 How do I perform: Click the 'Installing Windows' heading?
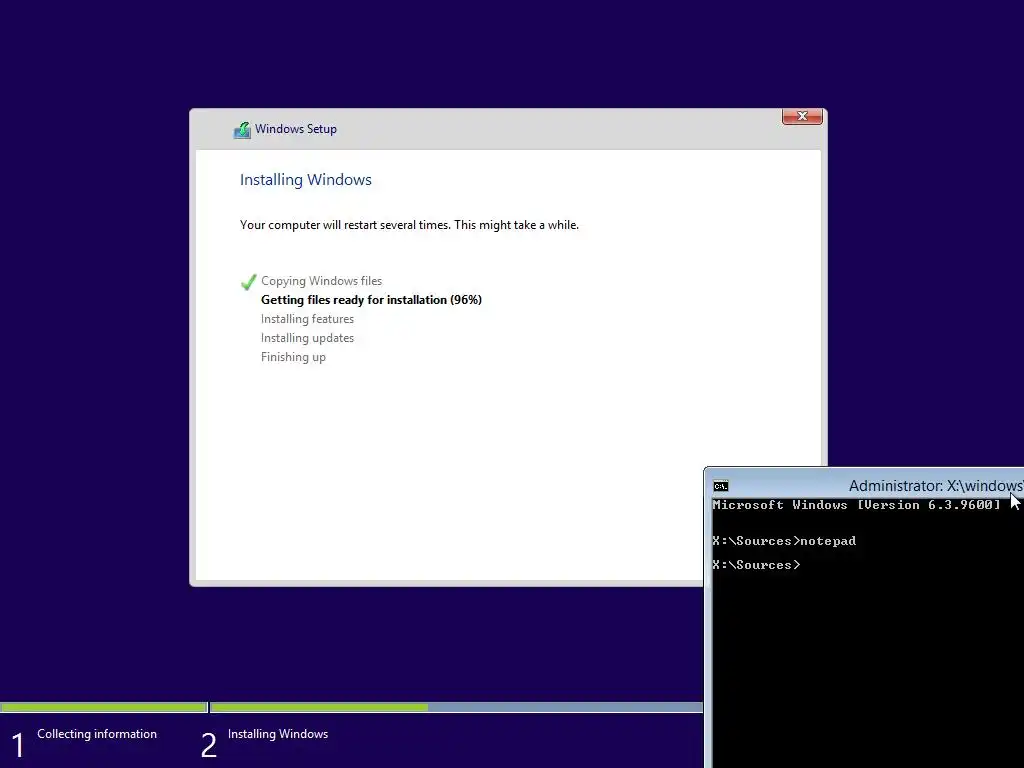306,180
